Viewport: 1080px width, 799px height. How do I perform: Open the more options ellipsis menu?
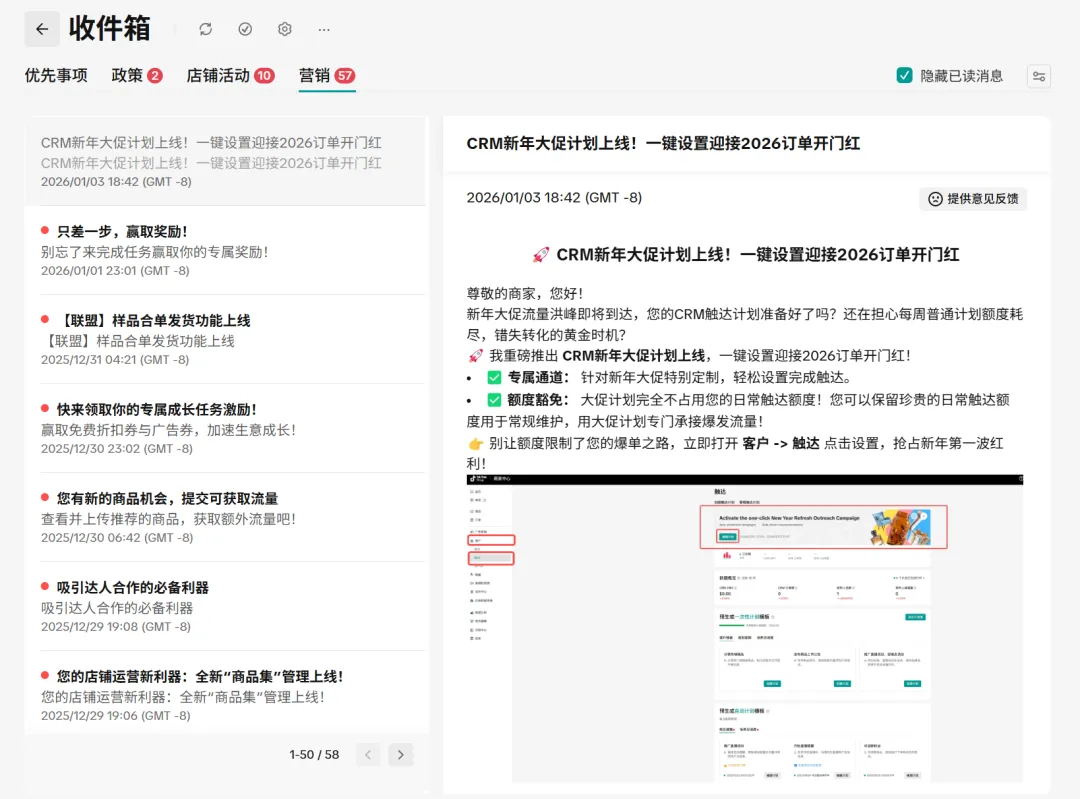pos(324,29)
